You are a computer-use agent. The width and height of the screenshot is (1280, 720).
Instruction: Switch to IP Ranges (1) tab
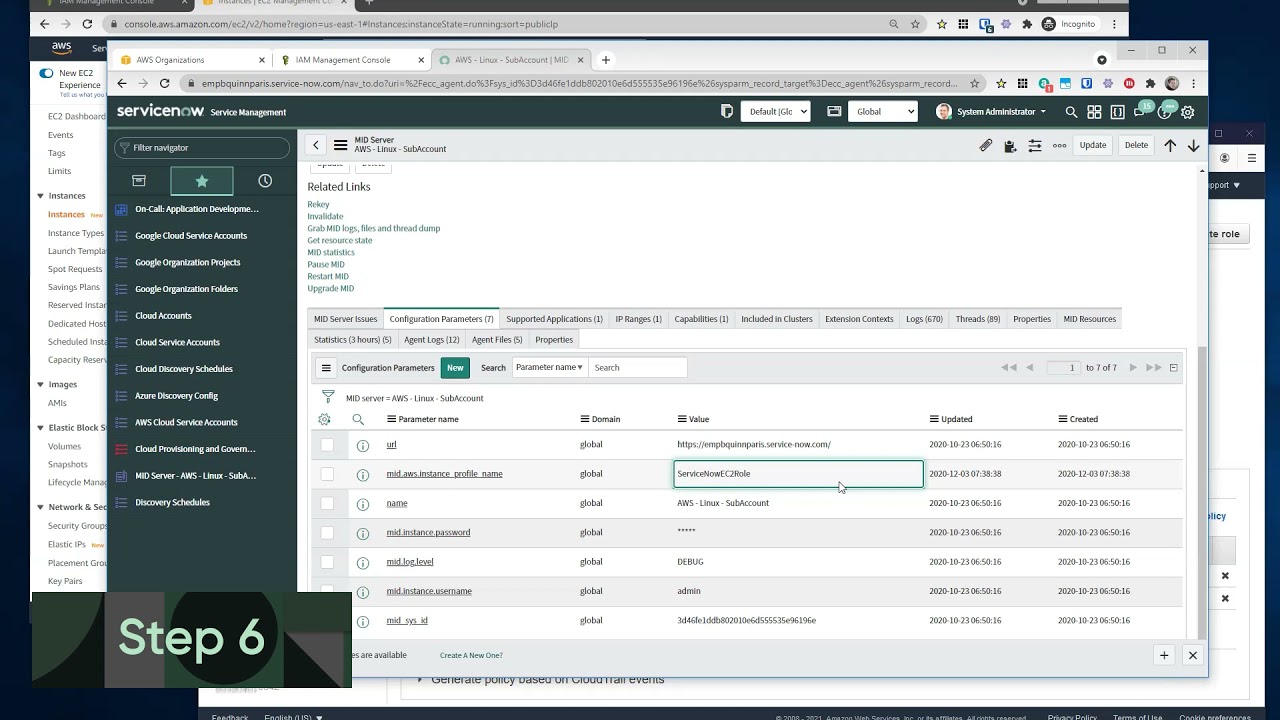click(638, 319)
